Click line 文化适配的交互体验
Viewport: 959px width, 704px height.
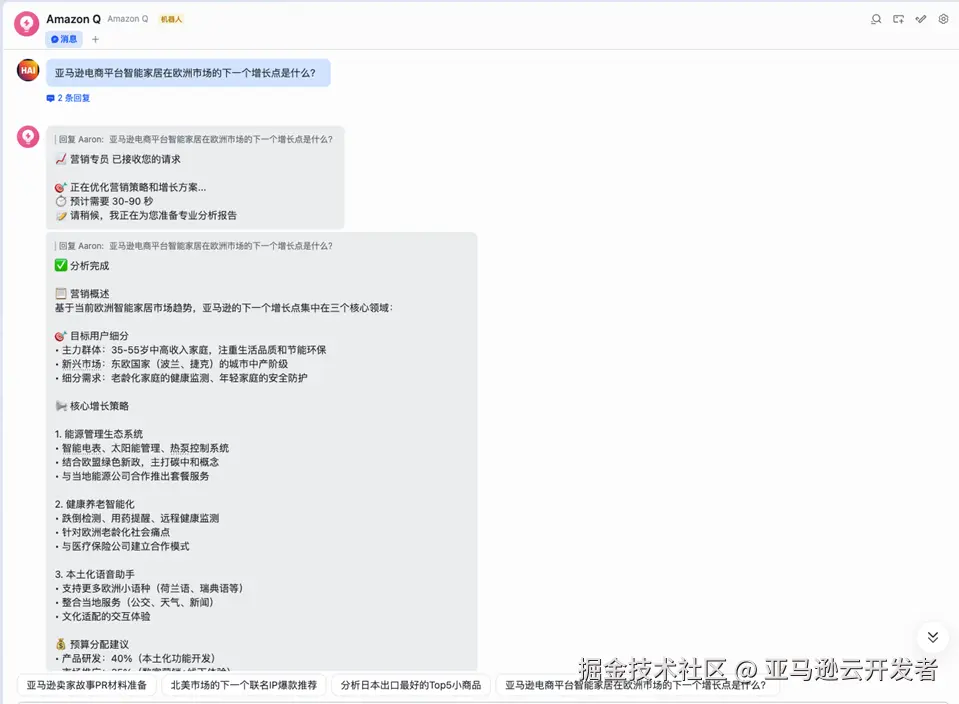tap(103, 617)
